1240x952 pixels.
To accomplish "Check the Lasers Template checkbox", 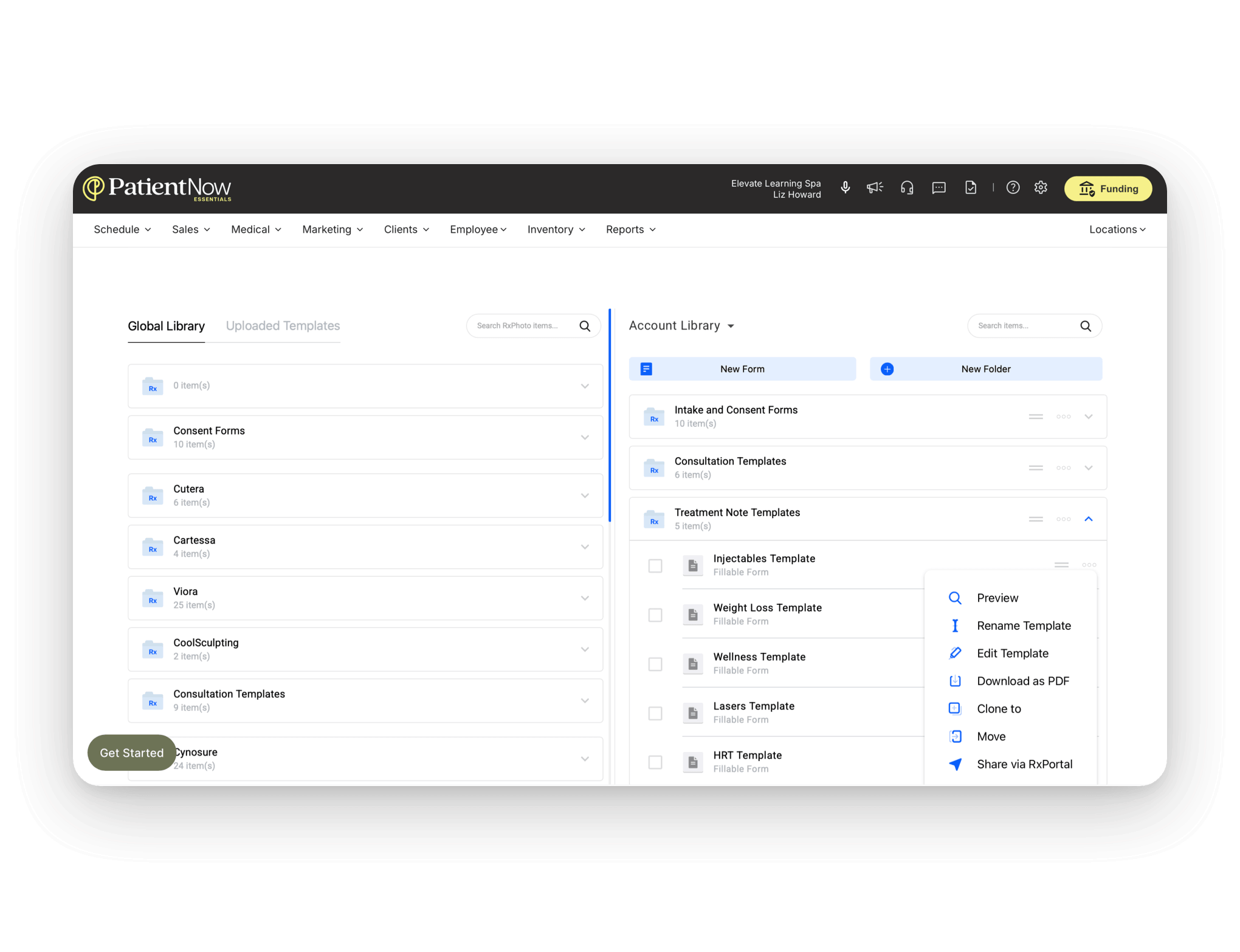I will coord(655,714).
